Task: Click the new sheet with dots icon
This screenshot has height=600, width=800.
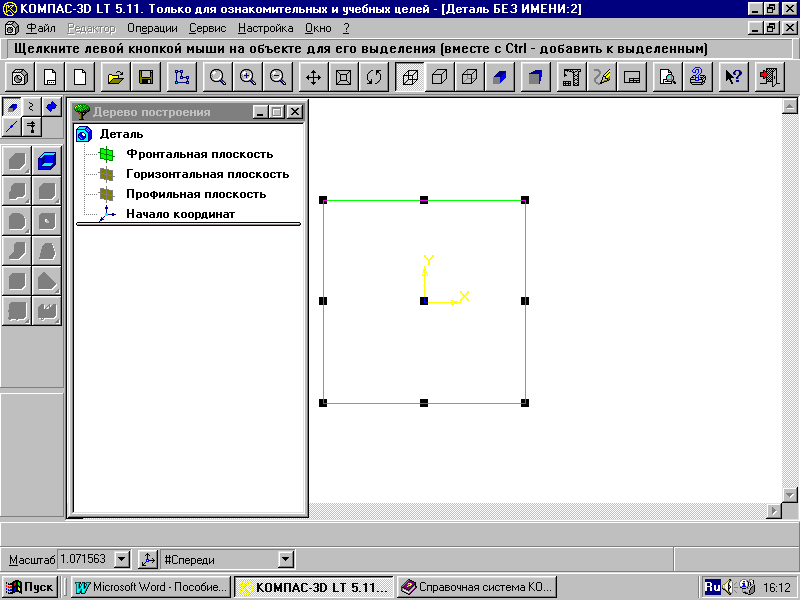Action: [50, 77]
